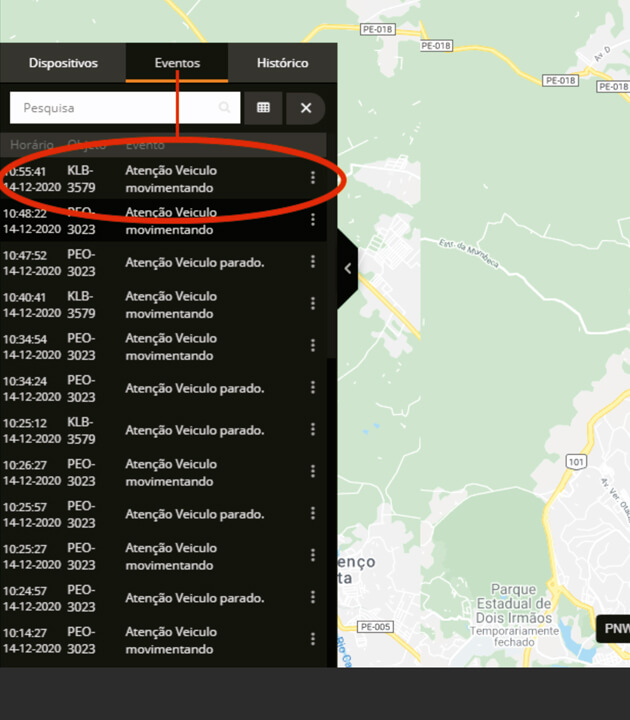Open options menu for 10:25:27 event
The height and width of the screenshot is (720, 630).
coord(313,555)
